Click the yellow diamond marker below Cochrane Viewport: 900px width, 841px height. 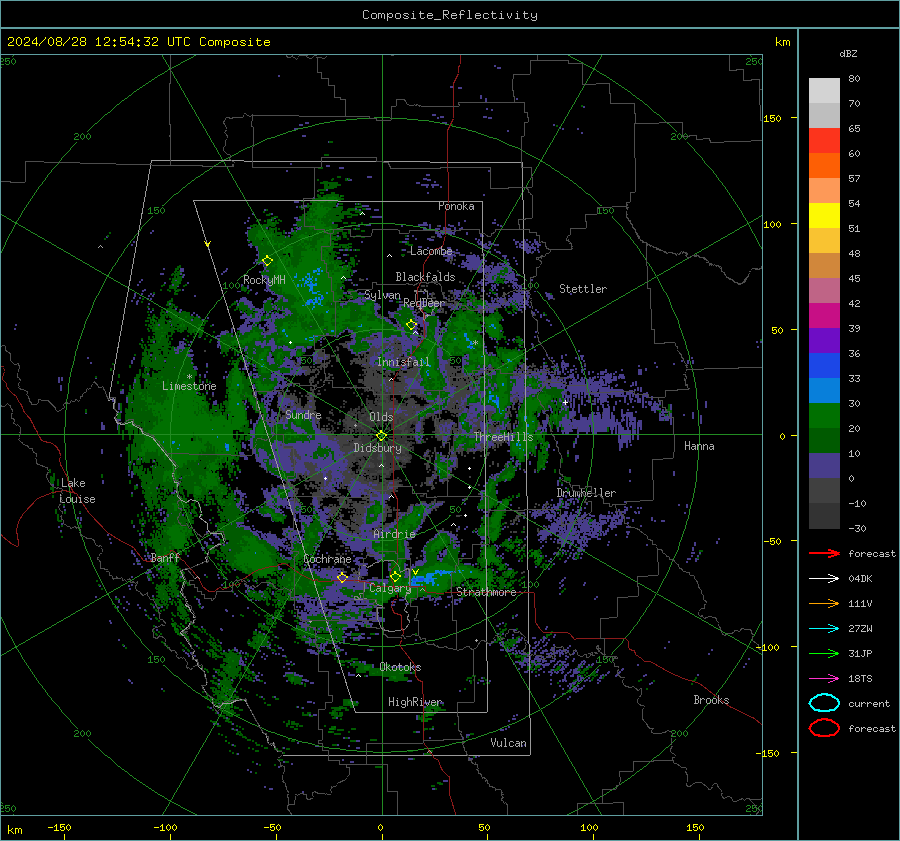pos(342,577)
